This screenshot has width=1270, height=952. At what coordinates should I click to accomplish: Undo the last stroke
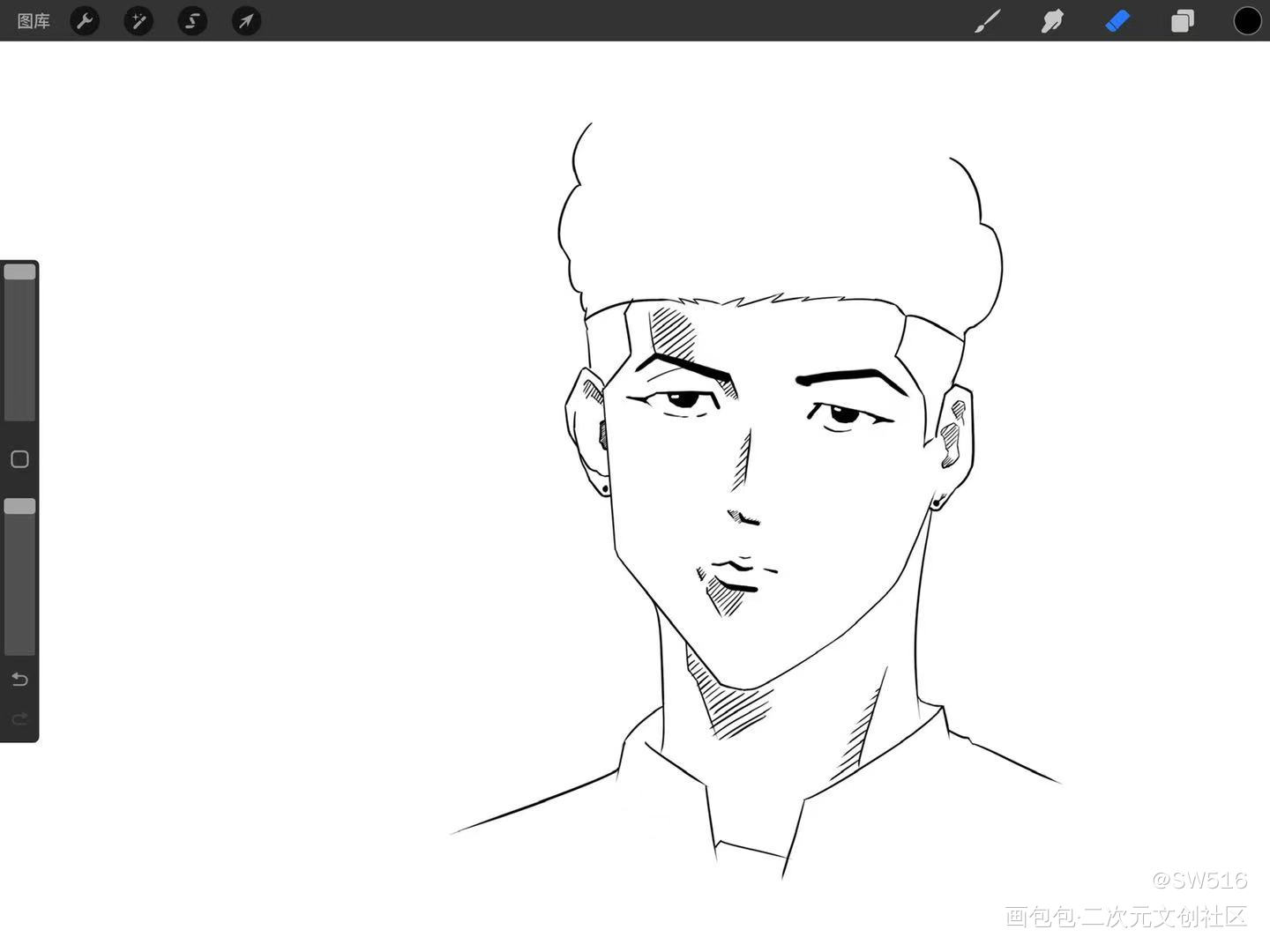(19, 680)
